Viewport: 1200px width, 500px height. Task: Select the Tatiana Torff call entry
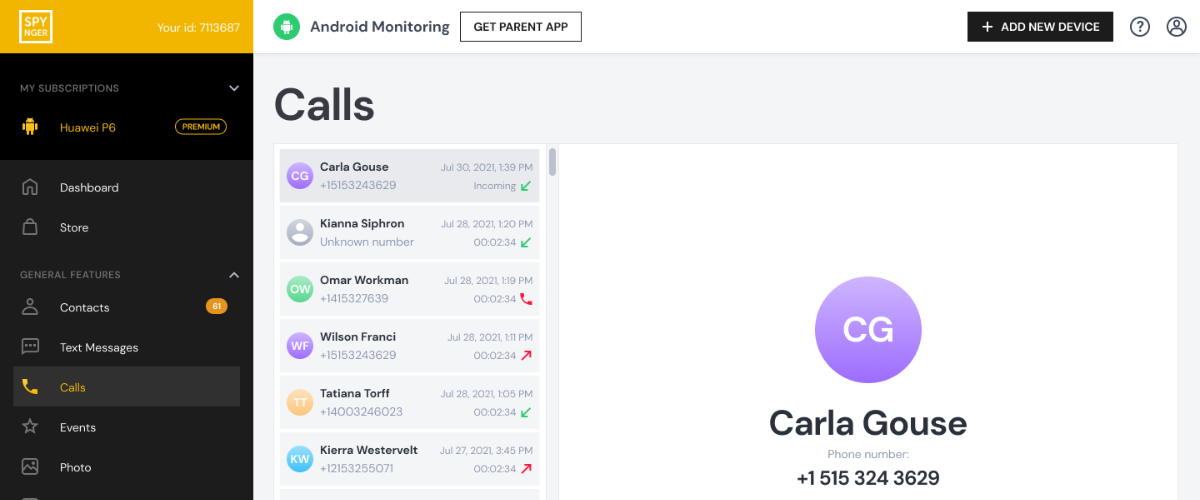409,403
